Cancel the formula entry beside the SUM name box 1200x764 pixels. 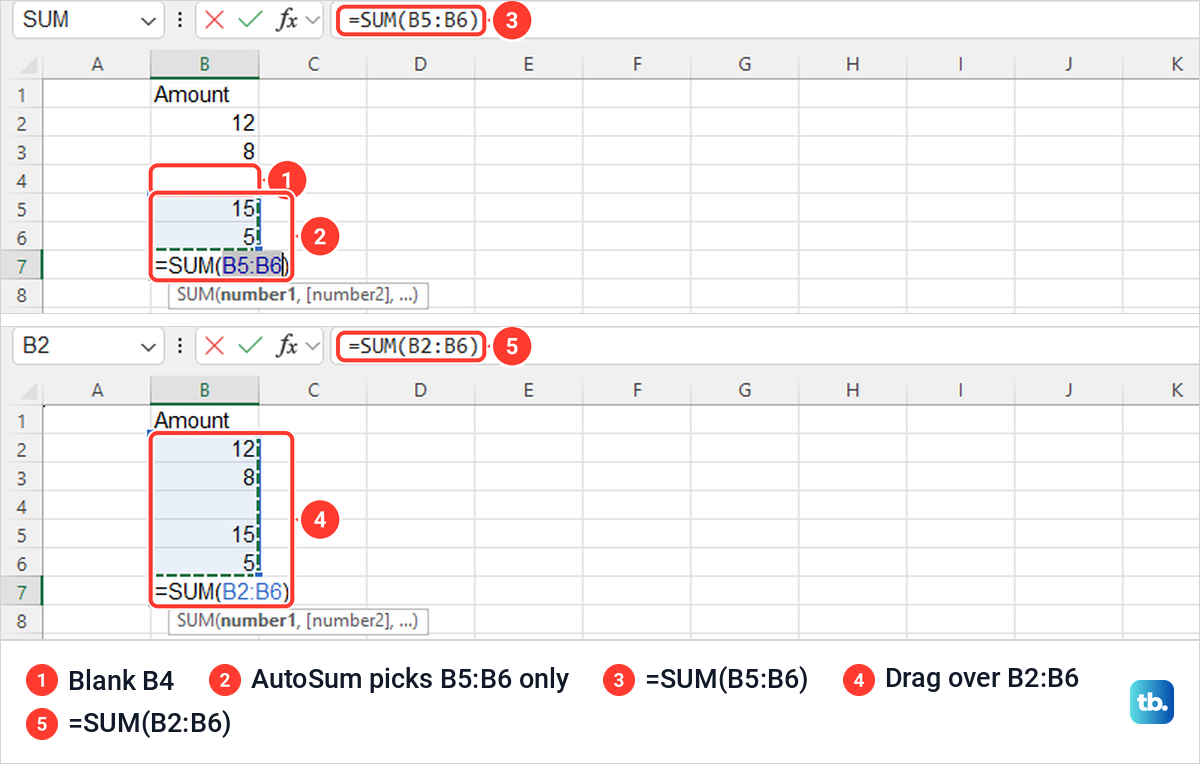coord(214,20)
